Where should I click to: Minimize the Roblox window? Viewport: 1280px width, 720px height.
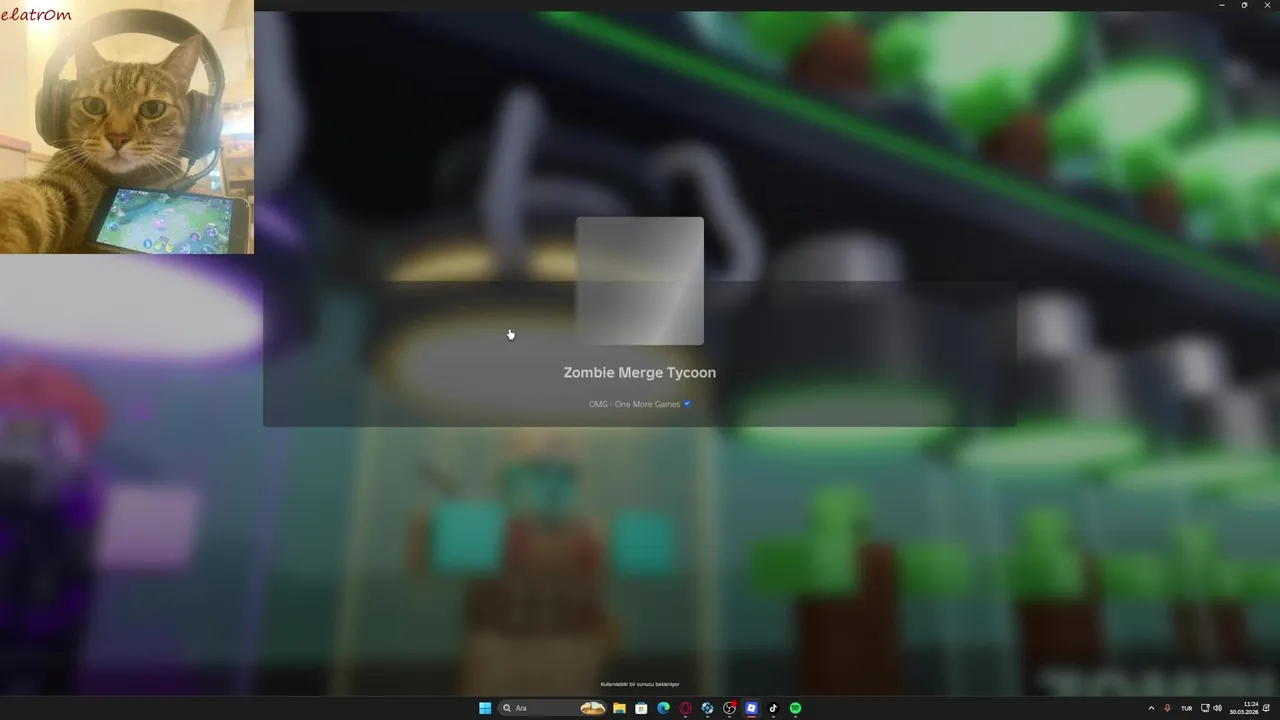pos(1221,5)
